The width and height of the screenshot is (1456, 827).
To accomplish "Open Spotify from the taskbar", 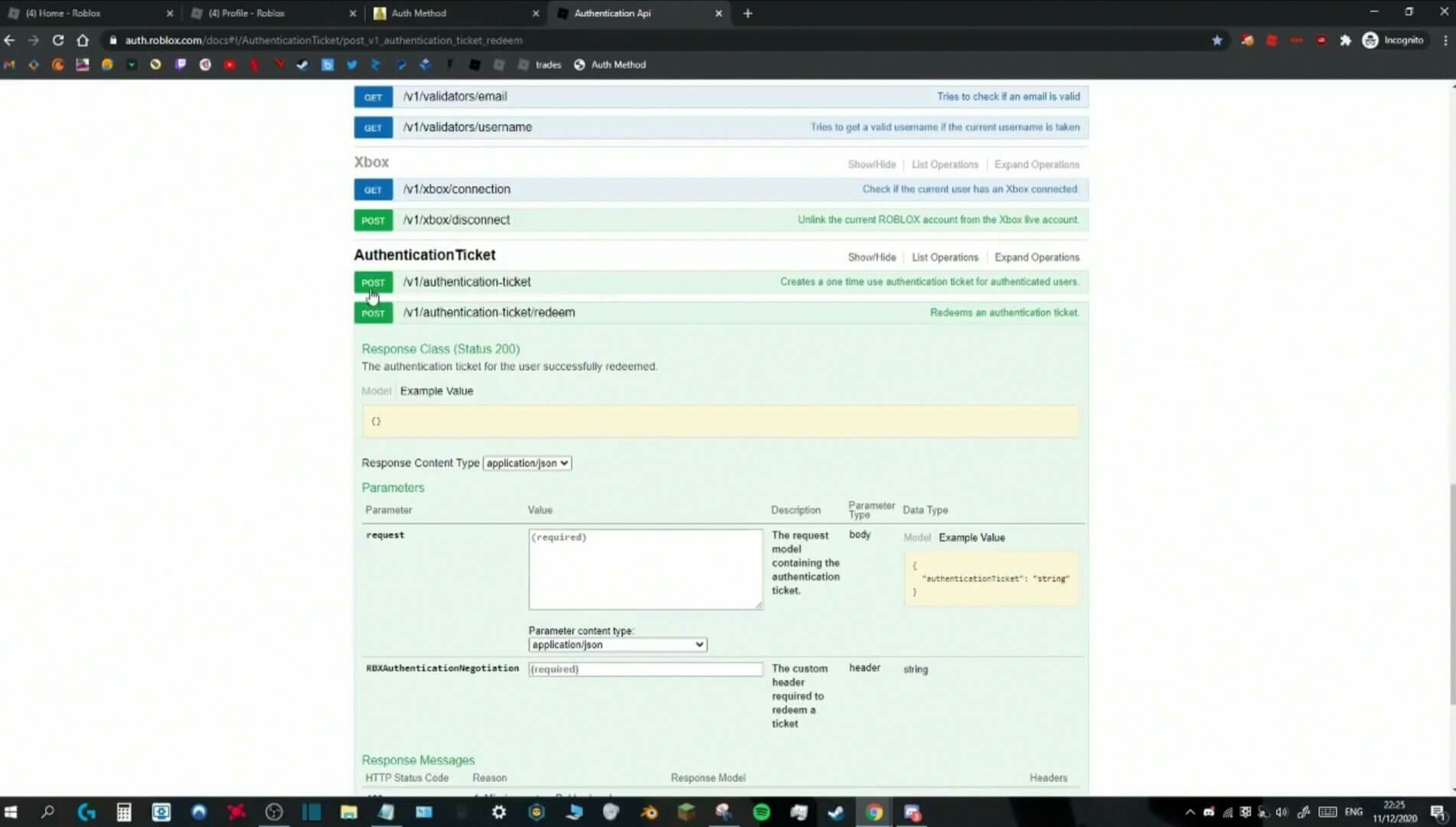I will coord(761,812).
